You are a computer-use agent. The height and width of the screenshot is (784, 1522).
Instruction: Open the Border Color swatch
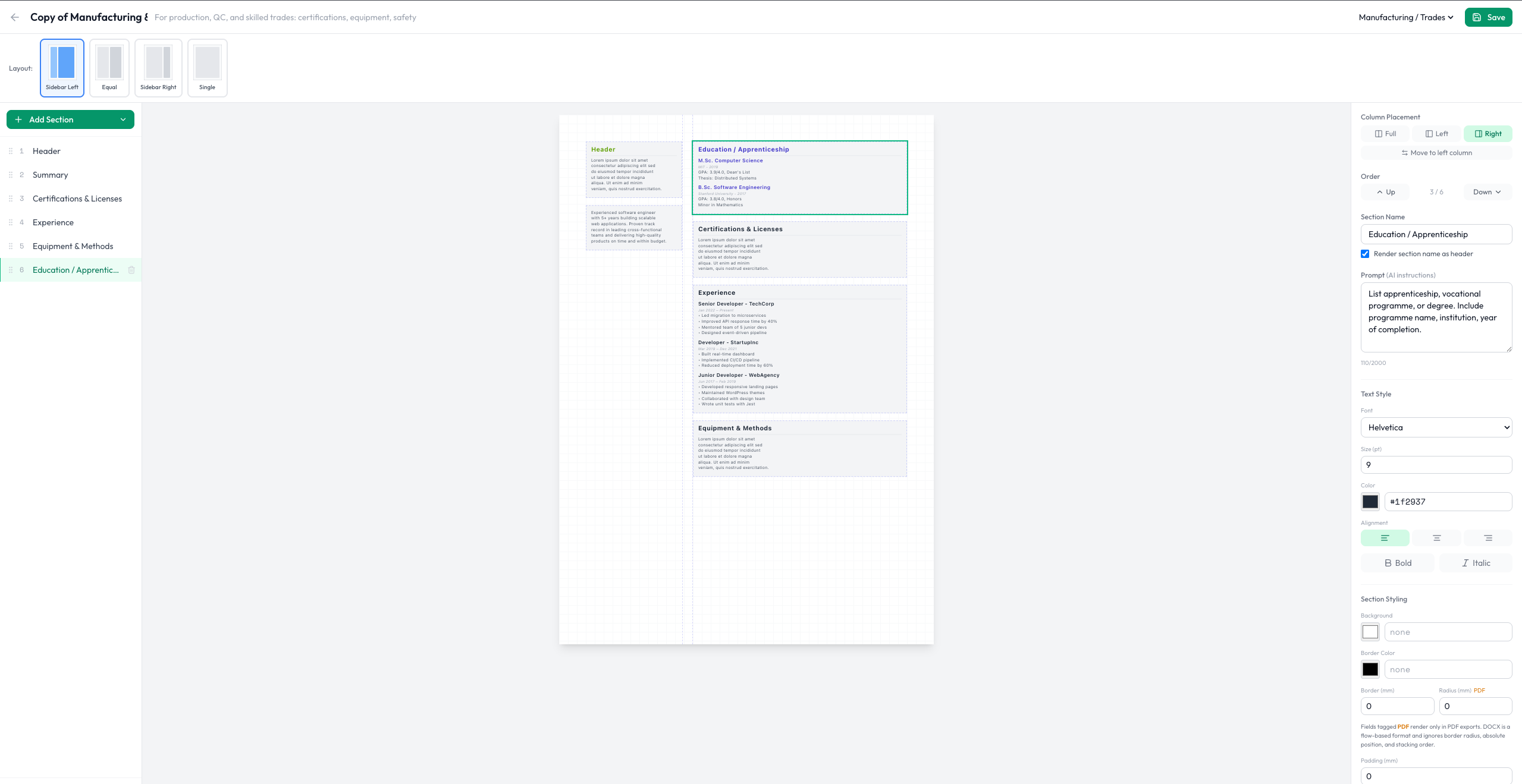[x=1370, y=669]
